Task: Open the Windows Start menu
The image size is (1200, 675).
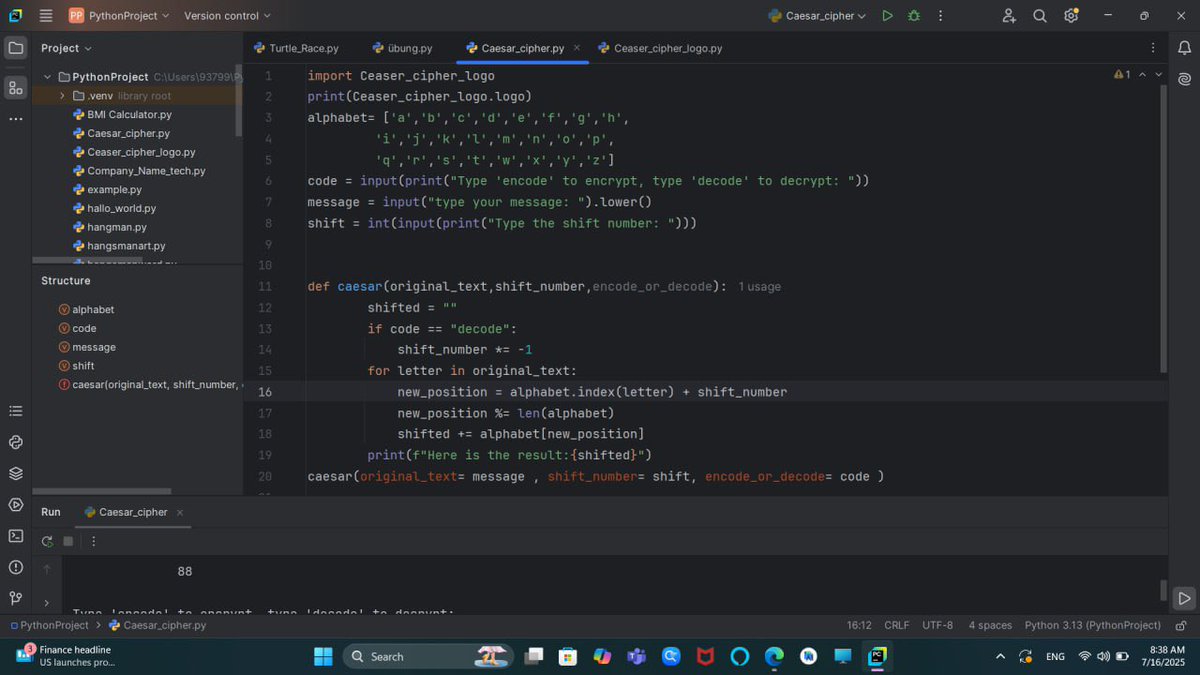Action: [x=323, y=656]
